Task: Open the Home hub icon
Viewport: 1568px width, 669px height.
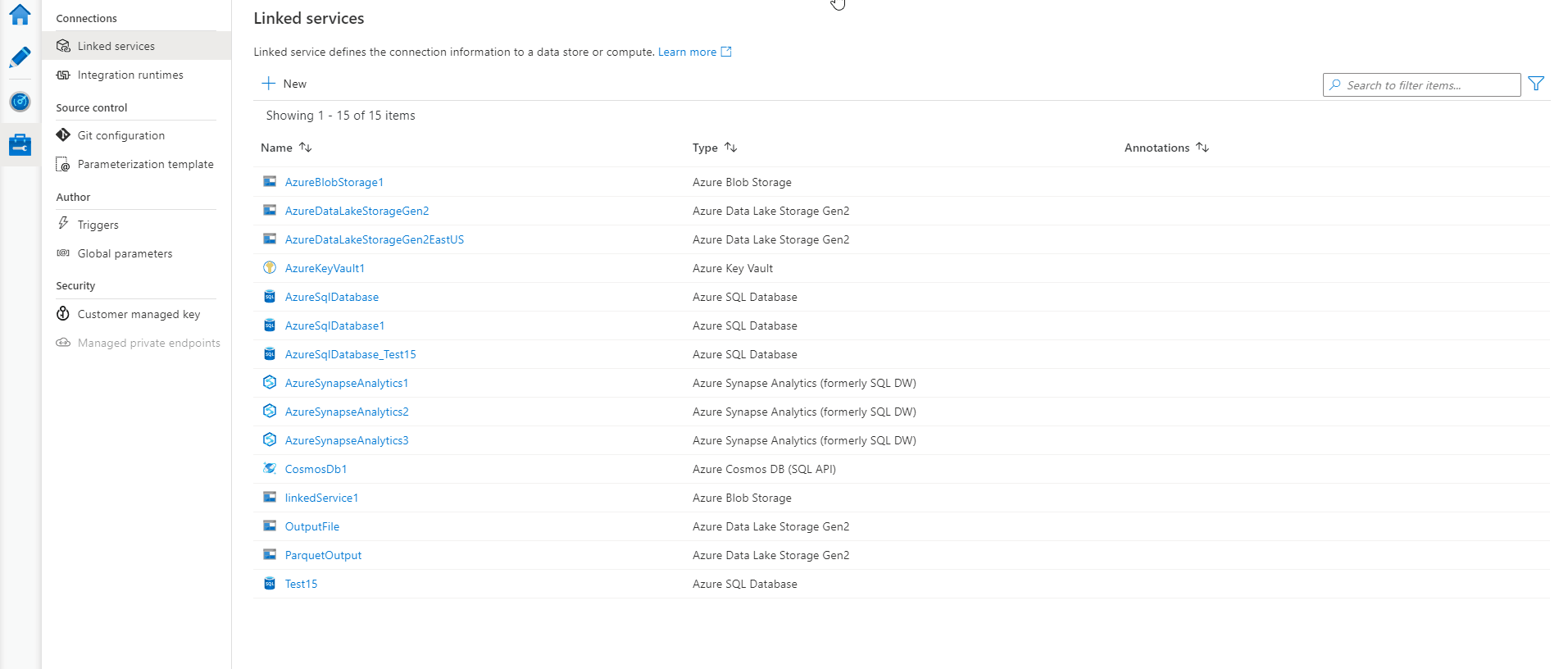Action: click(x=20, y=14)
